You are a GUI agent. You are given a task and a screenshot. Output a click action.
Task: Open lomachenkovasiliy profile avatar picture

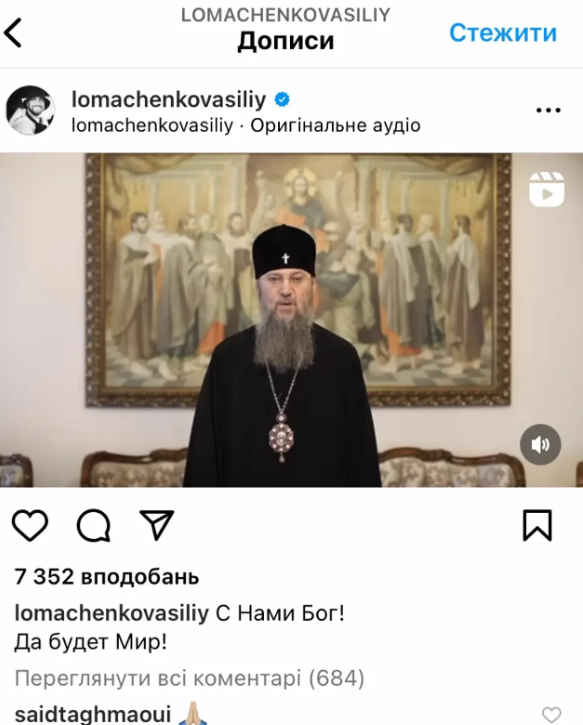(x=30, y=110)
